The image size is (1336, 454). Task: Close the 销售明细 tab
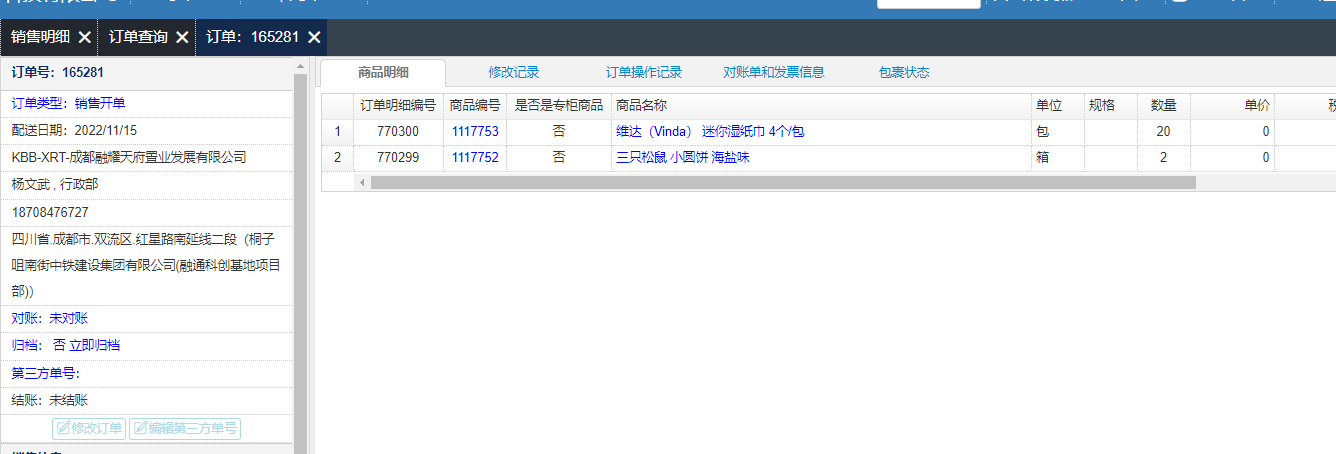tap(85, 37)
